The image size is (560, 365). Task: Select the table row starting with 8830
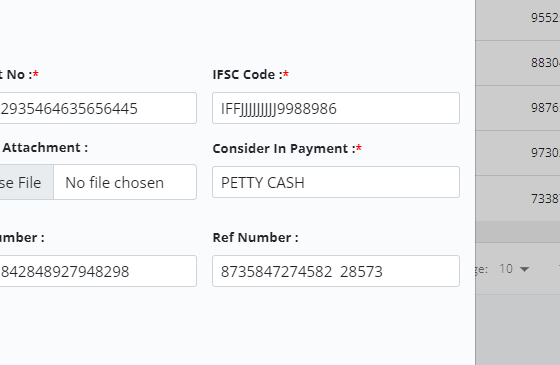point(518,63)
